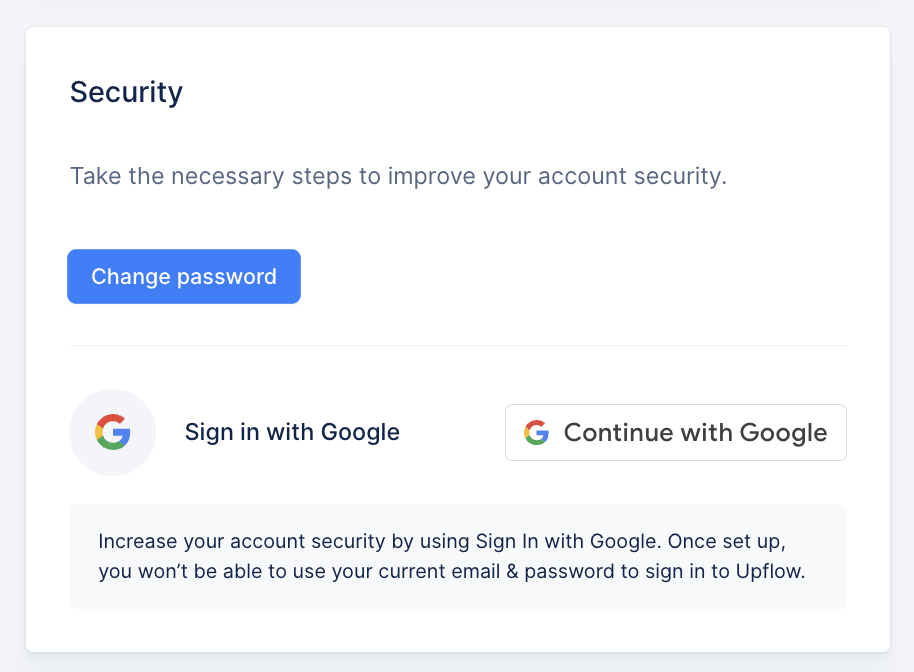Viewport: 914px width, 672px height.
Task: Click the round Google logo badge
Action: [x=113, y=432]
